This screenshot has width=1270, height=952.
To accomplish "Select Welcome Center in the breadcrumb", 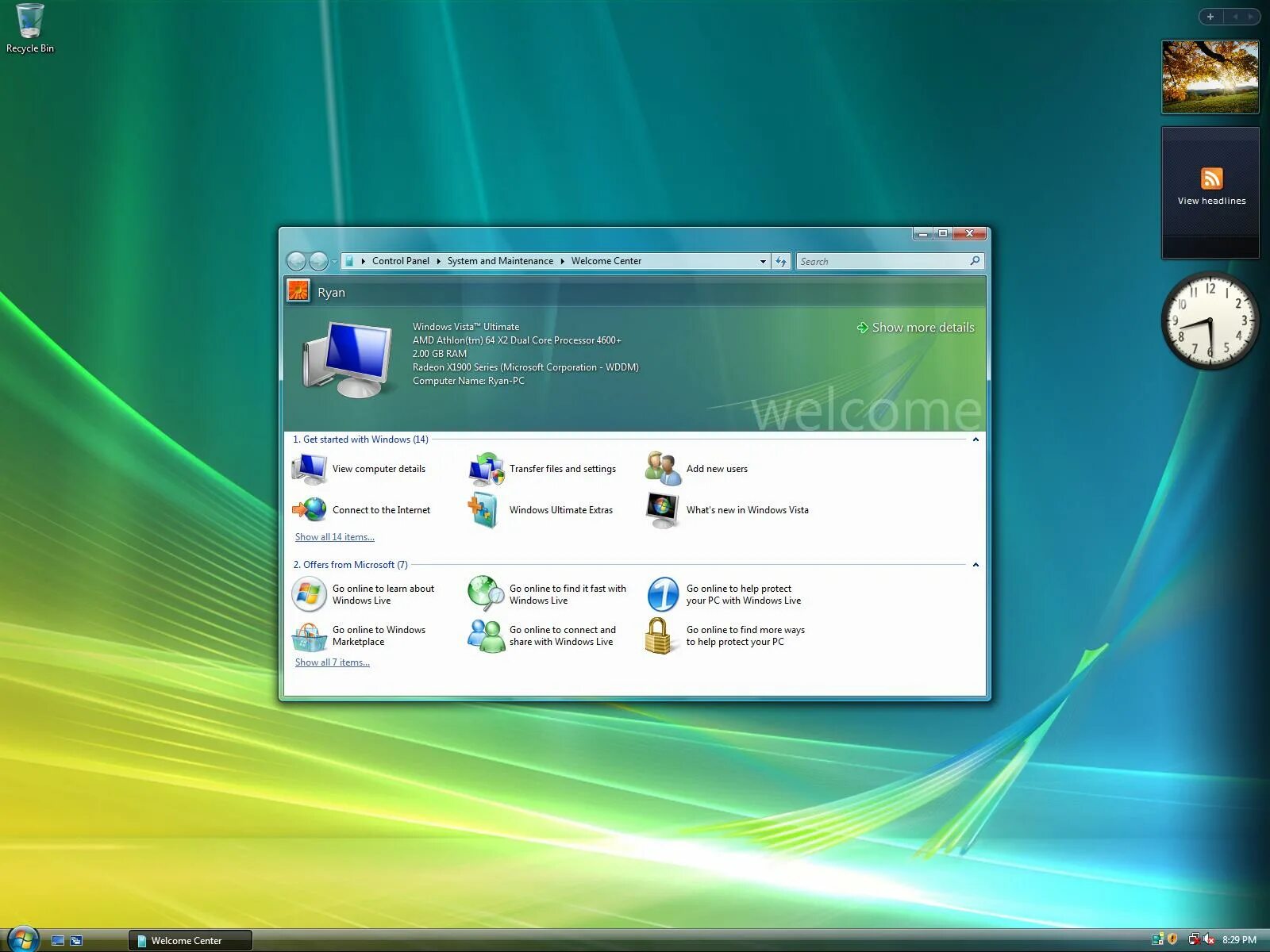I will click(606, 261).
